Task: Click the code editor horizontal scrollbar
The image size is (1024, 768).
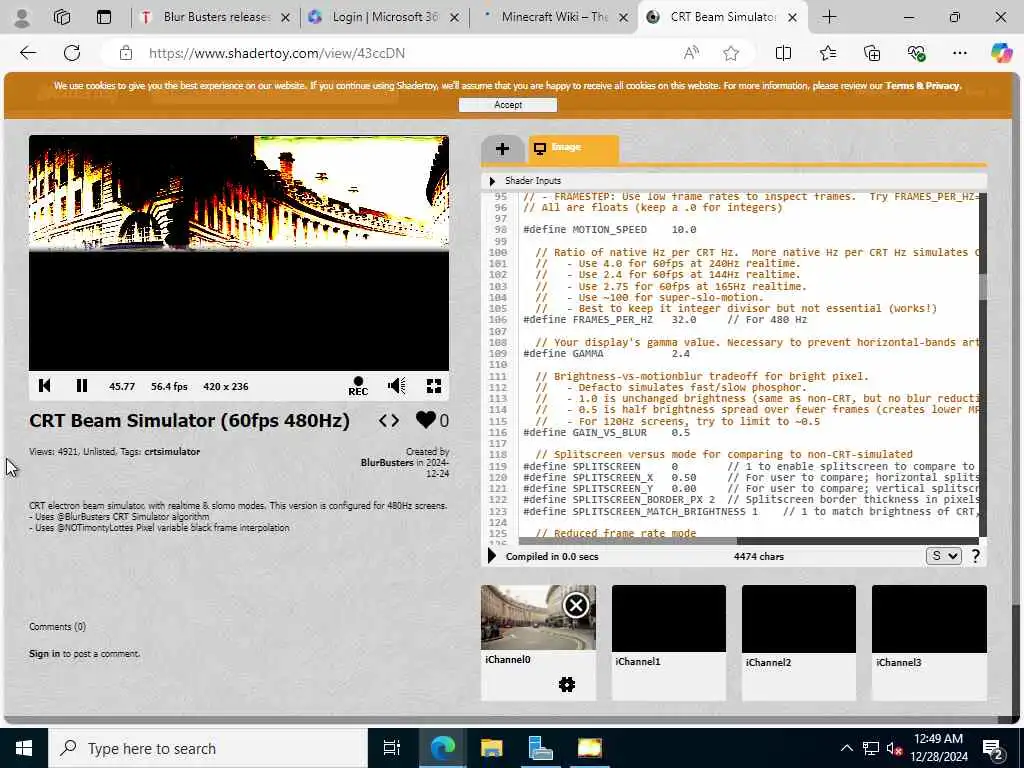Action: (748, 541)
